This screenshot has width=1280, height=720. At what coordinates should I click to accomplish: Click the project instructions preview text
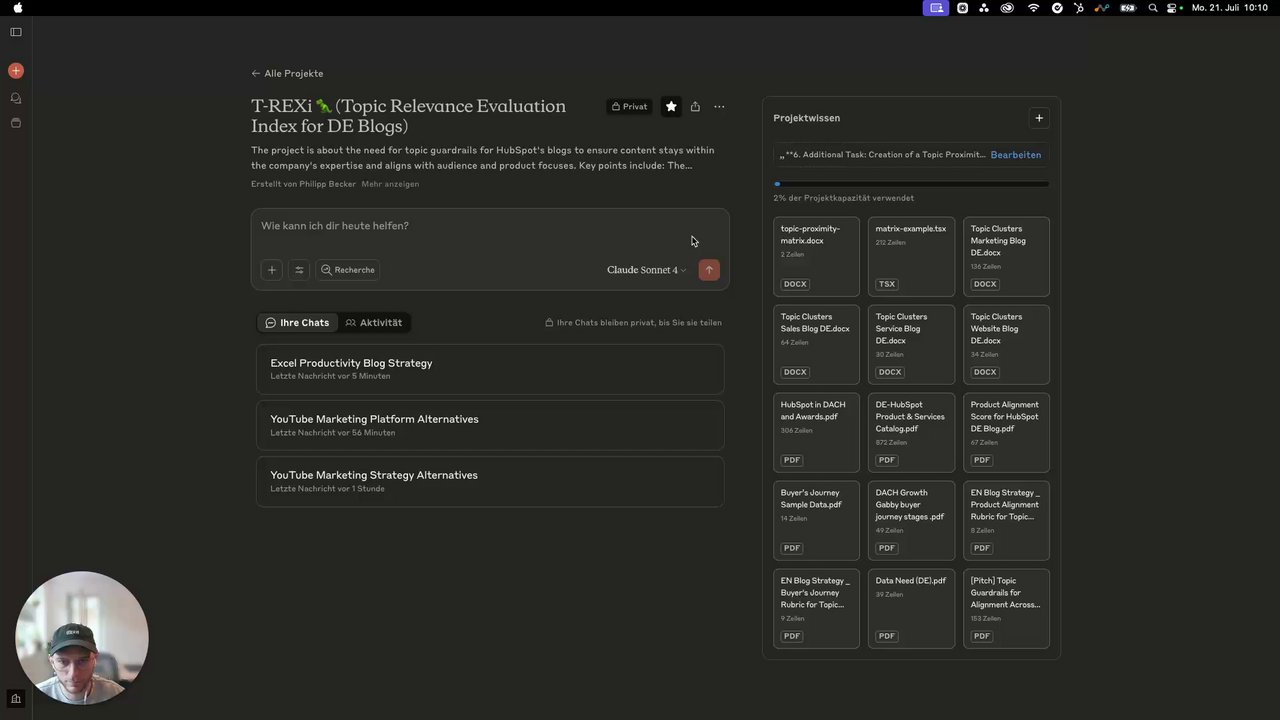883,155
